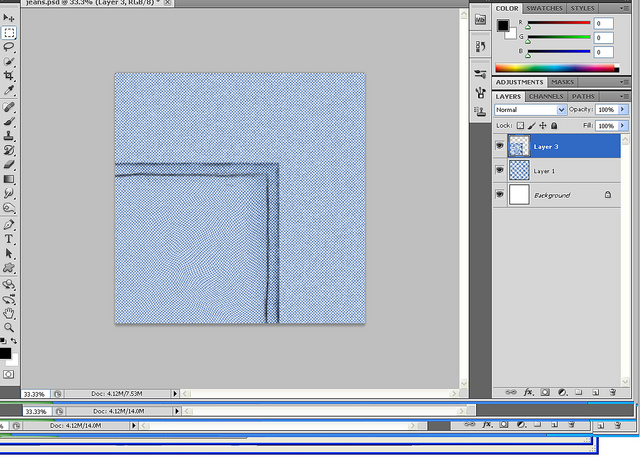This screenshot has width=640, height=464.
Task: Hide Layer 3 using its eye icon
Action: pyautogui.click(x=500, y=146)
